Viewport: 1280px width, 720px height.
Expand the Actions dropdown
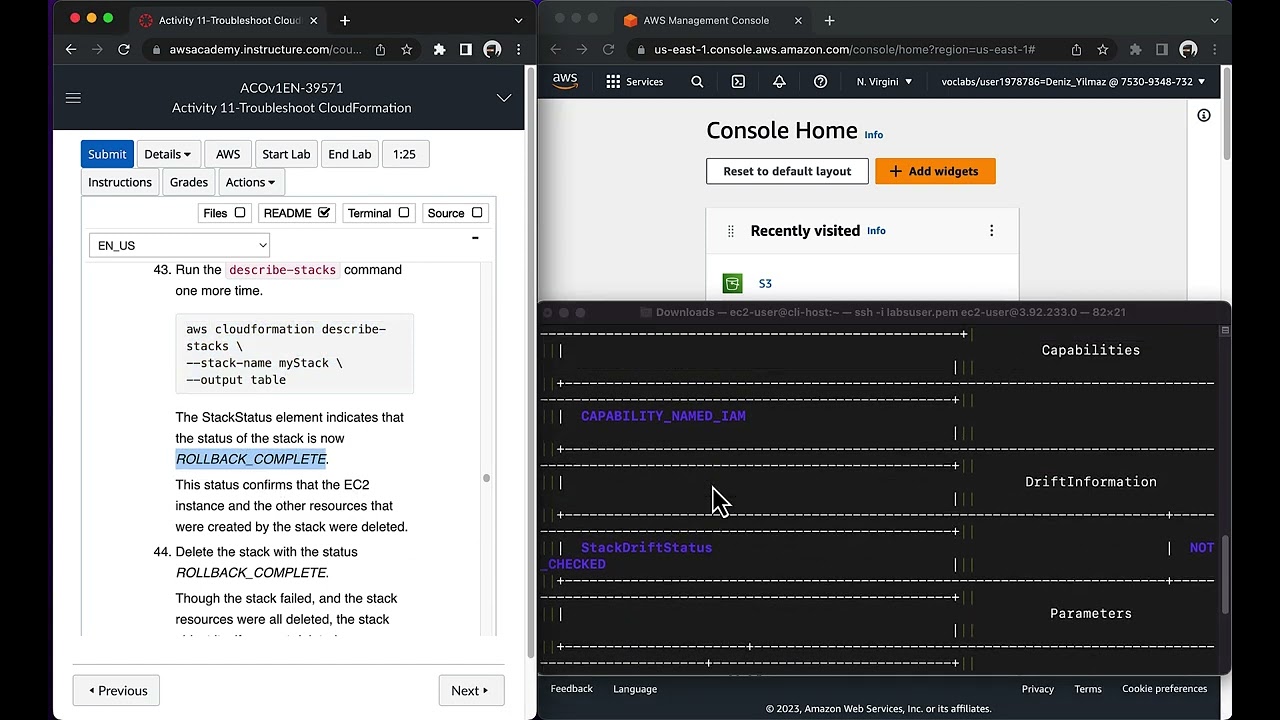[250, 182]
